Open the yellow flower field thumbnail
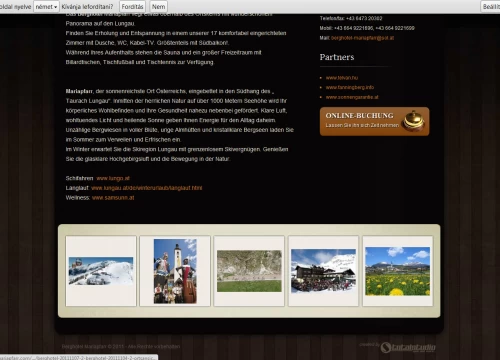500x360 pixels. [398, 271]
